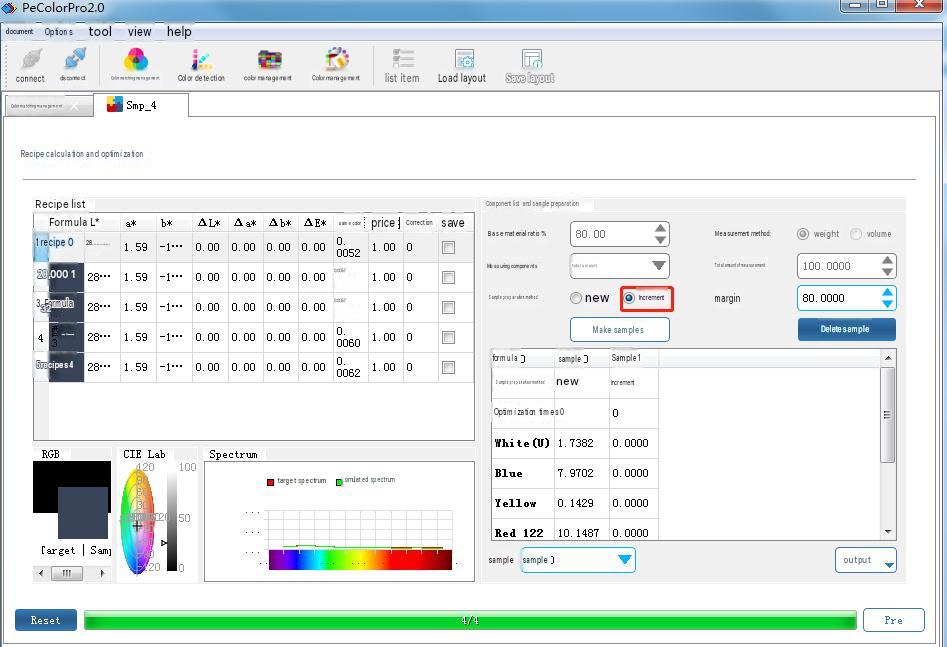
Task: Click the rainbow spectrum chart
Action: pos(360,559)
